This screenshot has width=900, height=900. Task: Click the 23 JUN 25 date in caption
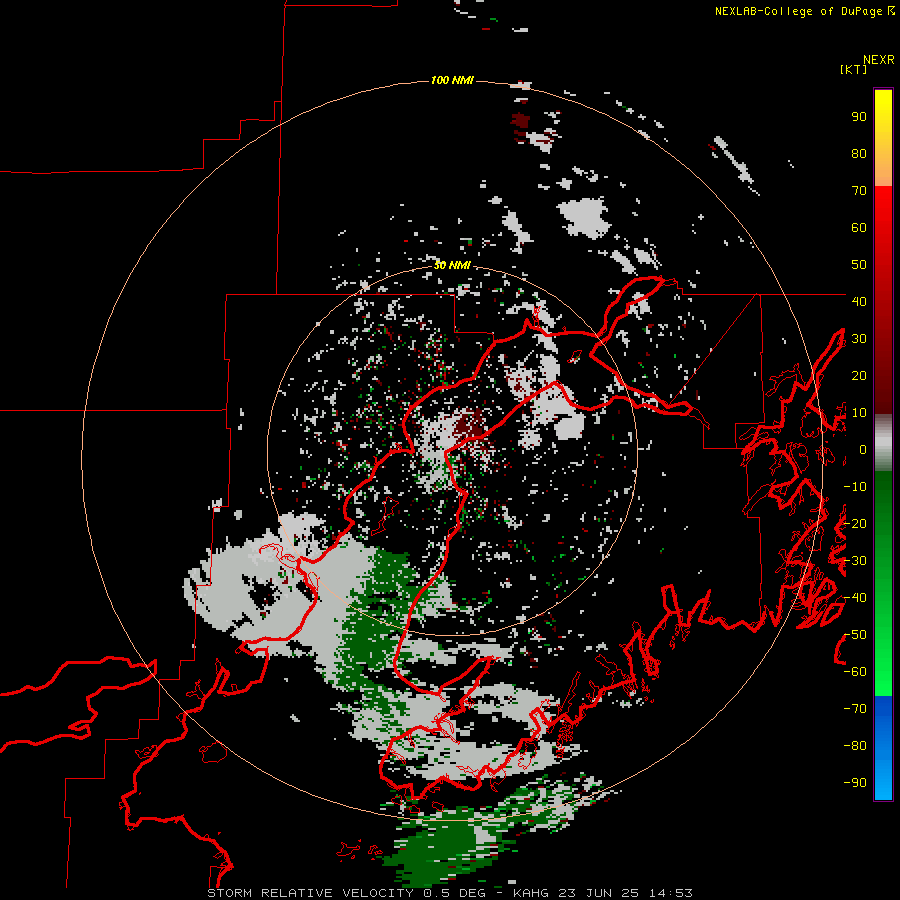pyautogui.click(x=599, y=893)
